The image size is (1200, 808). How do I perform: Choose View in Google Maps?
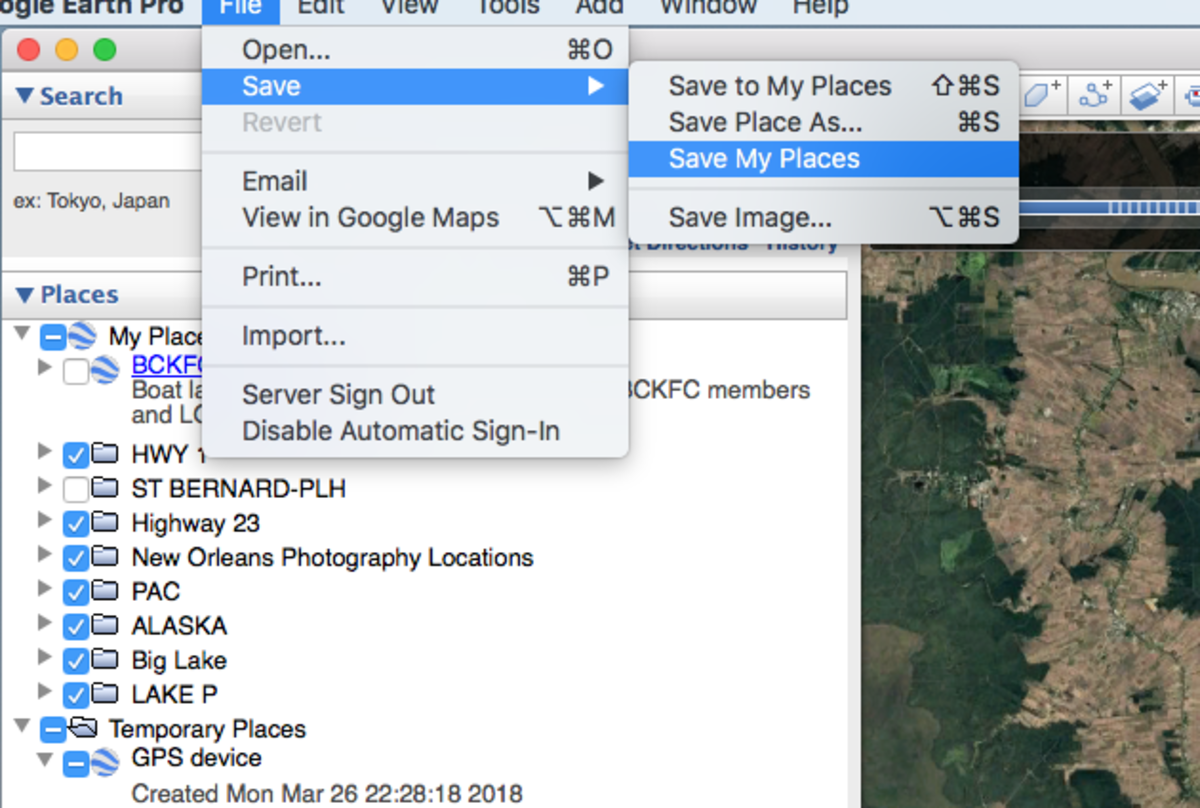point(415,217)
